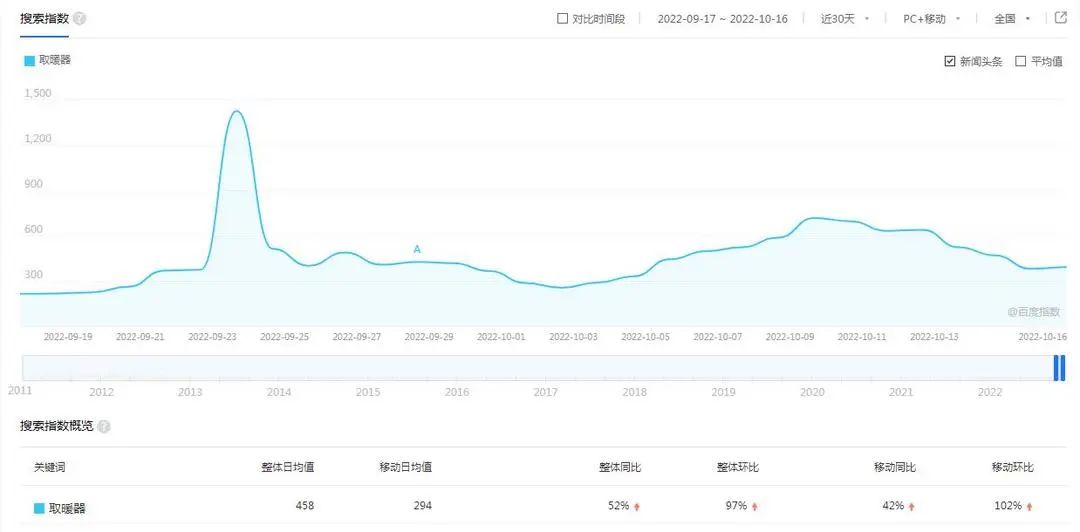Click the 整体日均值 column header

pyautogui.click(x=288, y=467)
